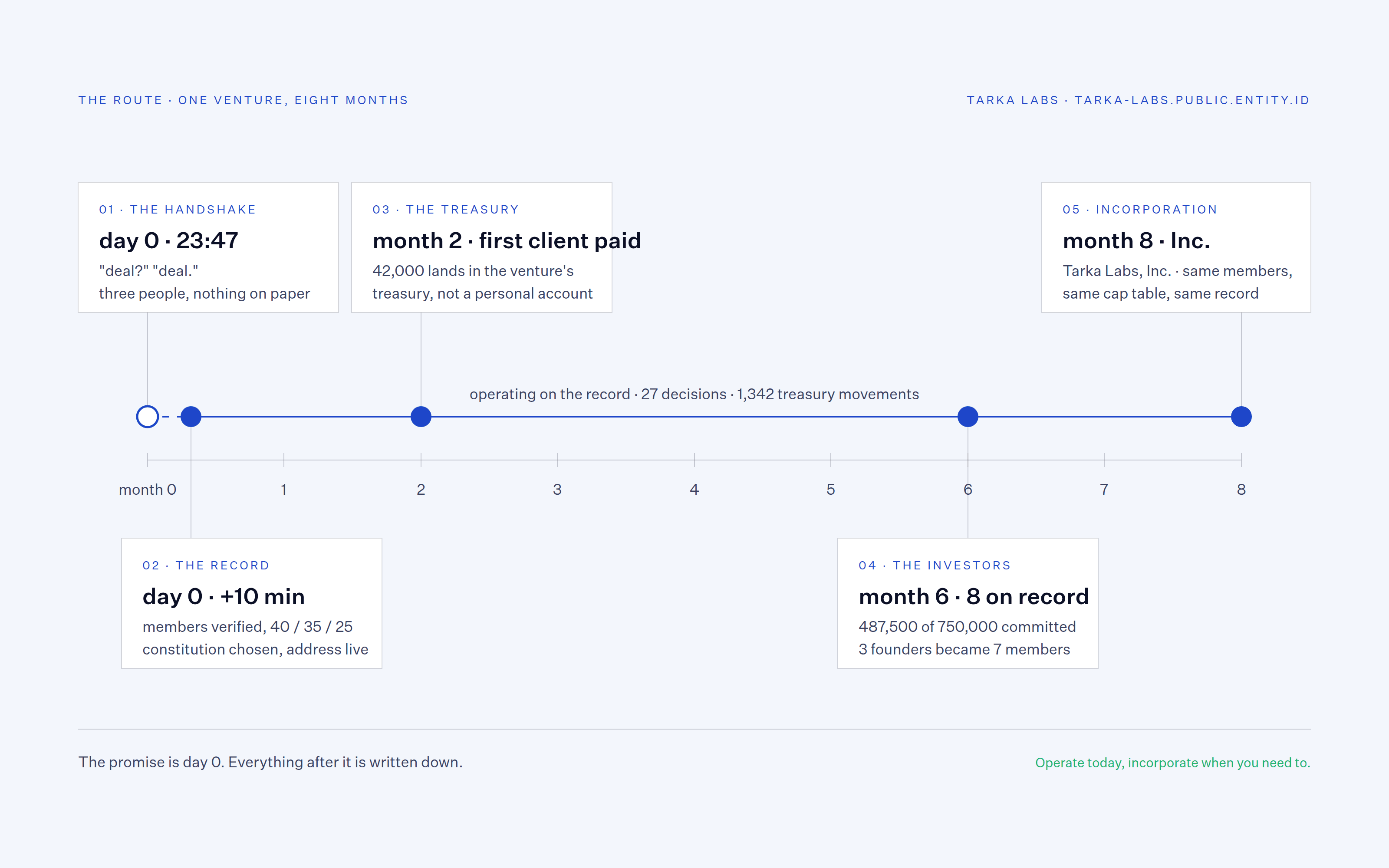Image resolution: width=1389 pixels, height=868 pixels.
Task: Select 'constitution chosen, address live' line
Action: tap(255, 649)
